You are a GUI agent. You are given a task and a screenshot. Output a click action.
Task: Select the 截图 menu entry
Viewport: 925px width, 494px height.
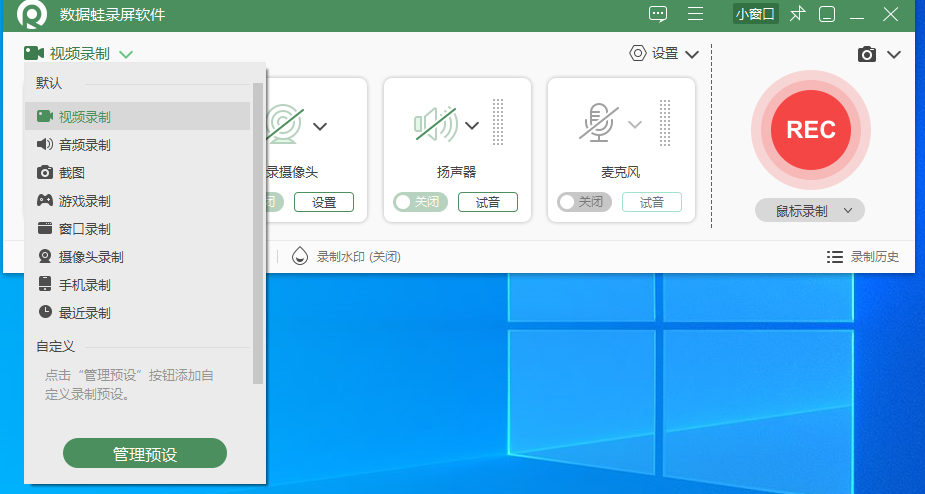tap(137, 172)
